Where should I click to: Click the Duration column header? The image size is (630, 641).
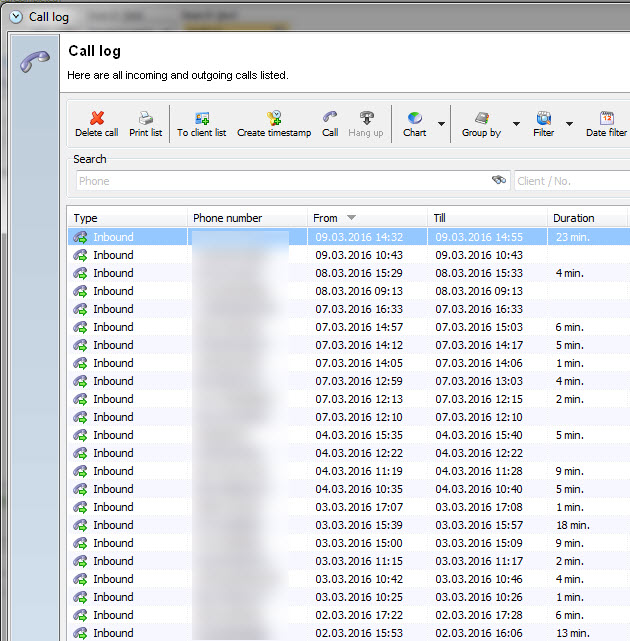[x=585, y=218]
